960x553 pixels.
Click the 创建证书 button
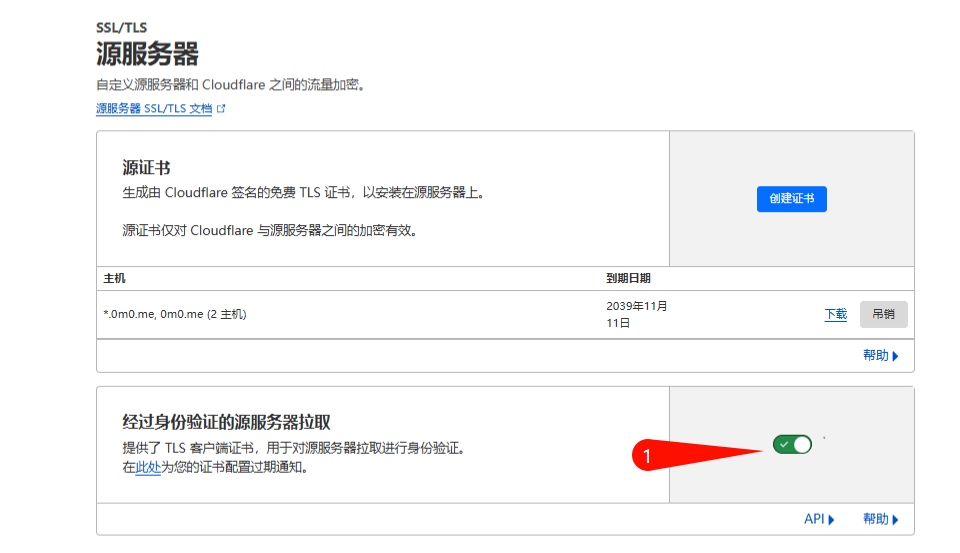point(791,199)
